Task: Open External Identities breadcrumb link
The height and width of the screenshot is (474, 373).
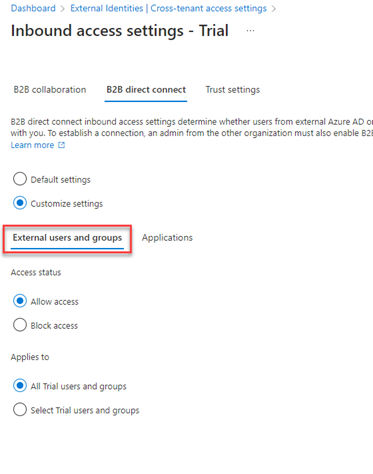Action: point(107,8)
